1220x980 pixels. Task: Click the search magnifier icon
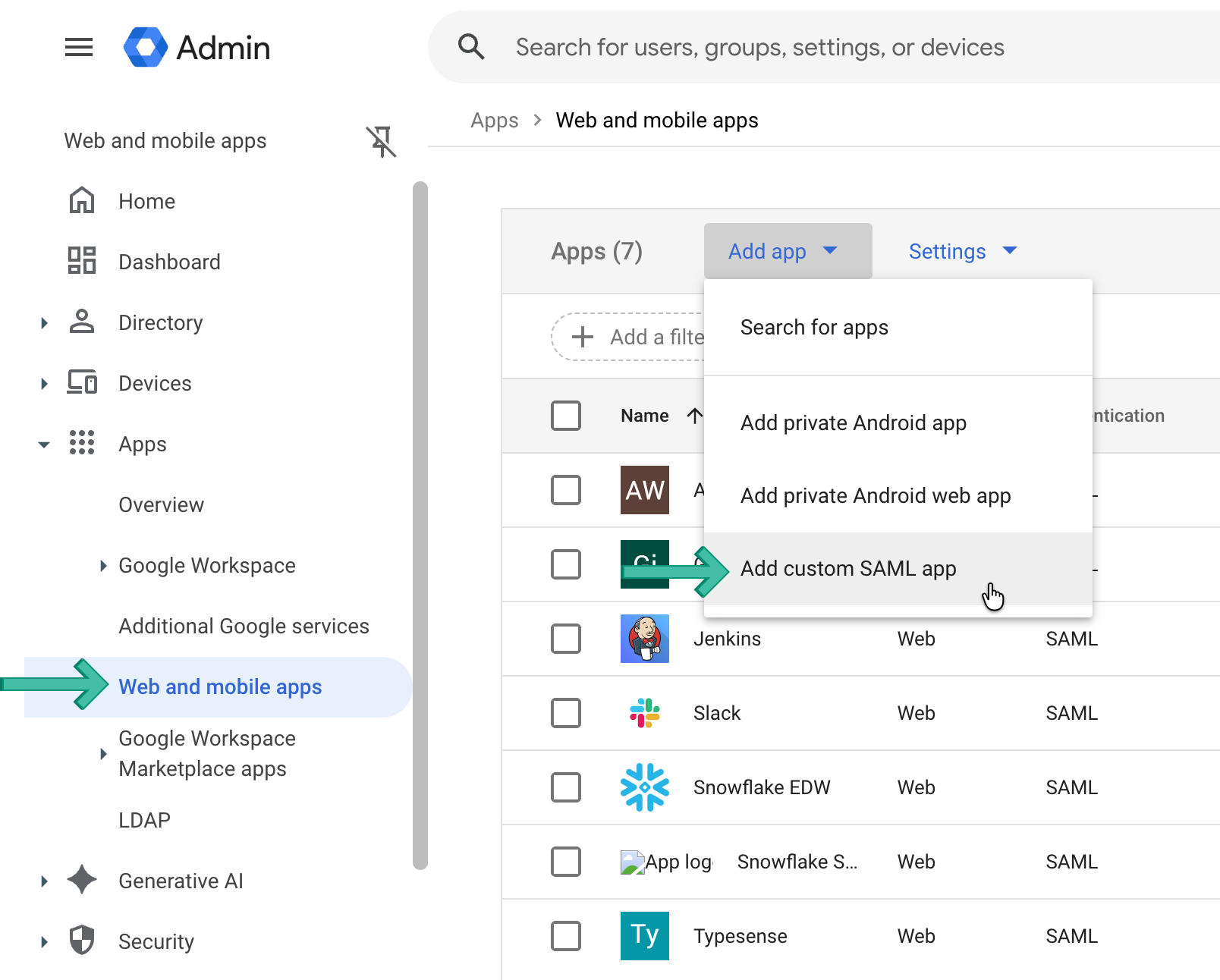[471, 47]
